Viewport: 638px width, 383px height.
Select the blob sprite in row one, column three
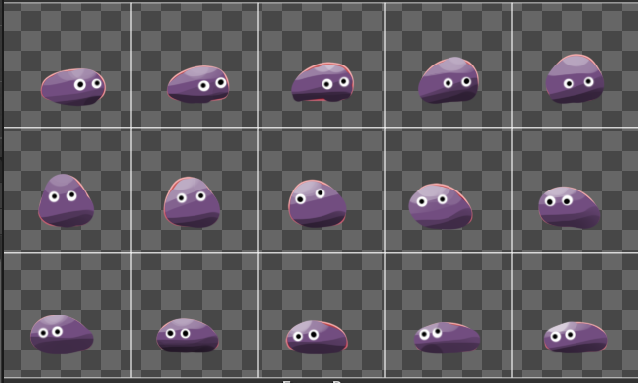coord(323,82)
